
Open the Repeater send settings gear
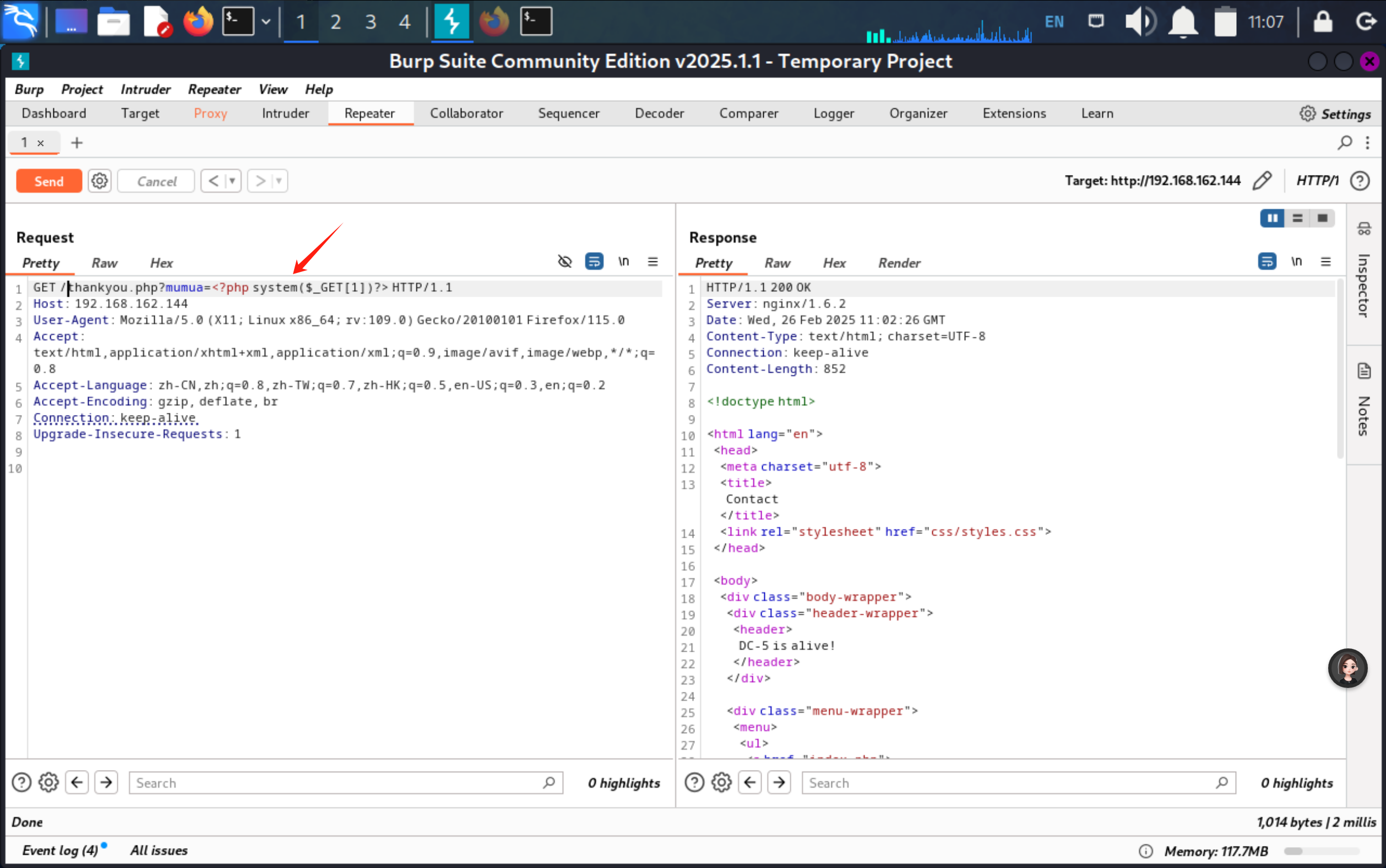tap(99, 182)
